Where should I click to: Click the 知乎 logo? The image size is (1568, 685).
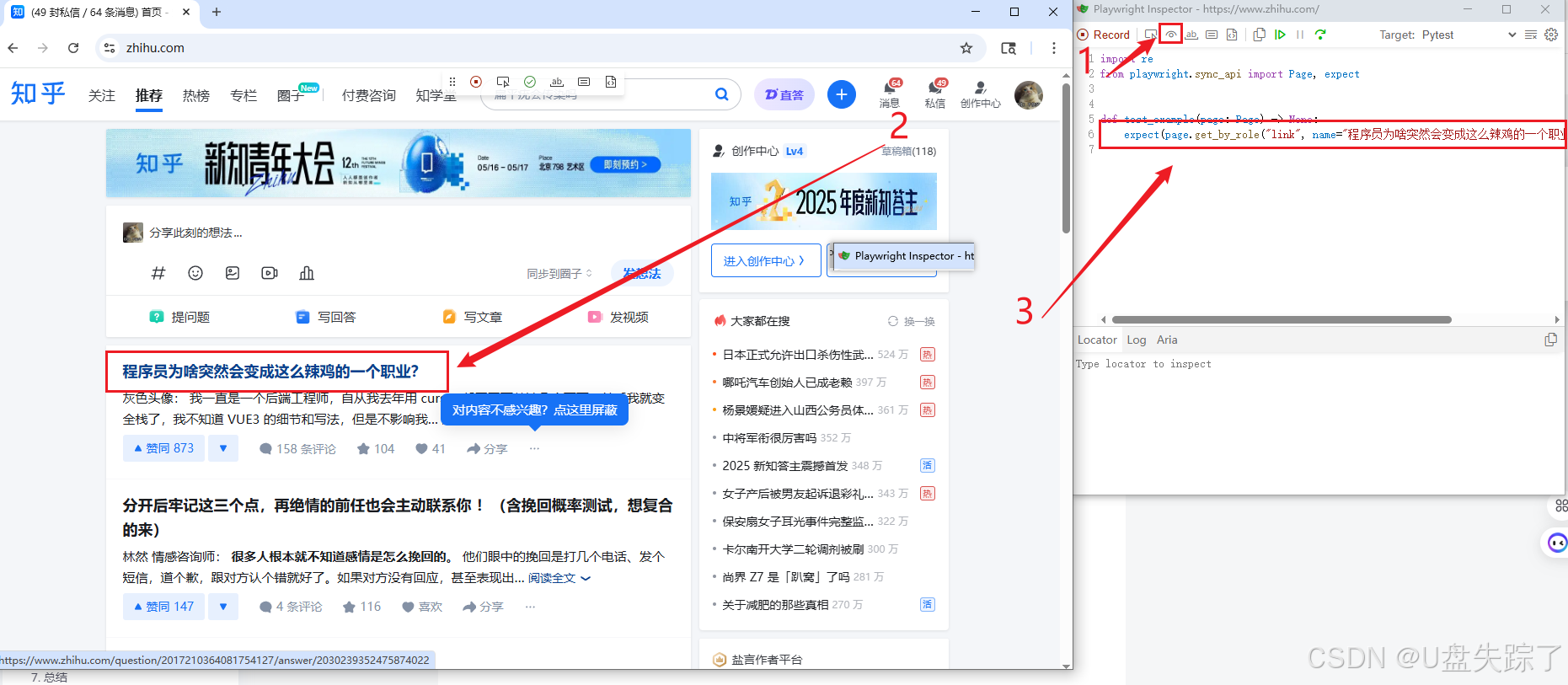[x=38, y=94]
